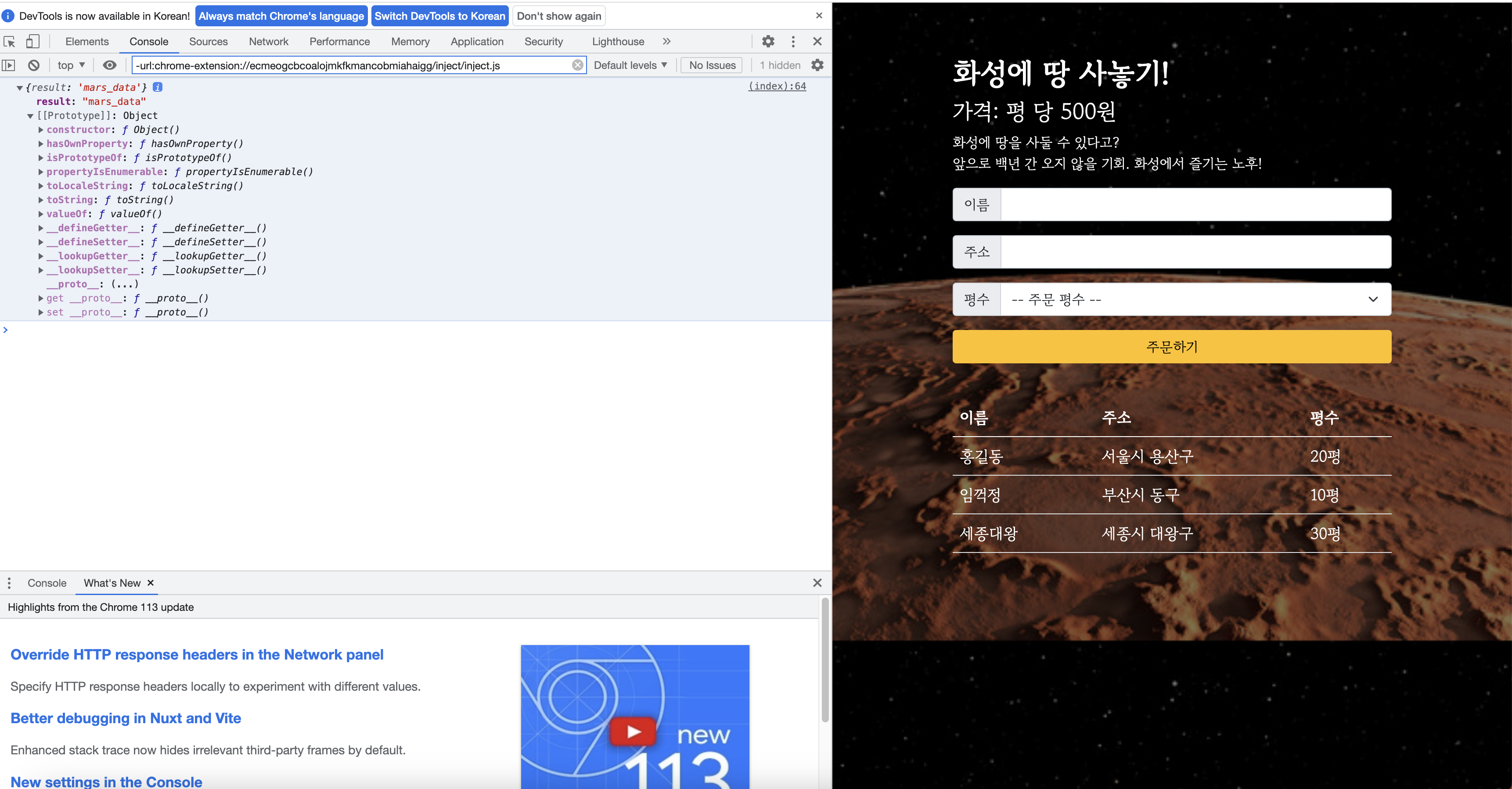Show more DevTools tabs chevron
Image resolution: width=1512 pixels, height=789 pixels.
coord(666,42)
